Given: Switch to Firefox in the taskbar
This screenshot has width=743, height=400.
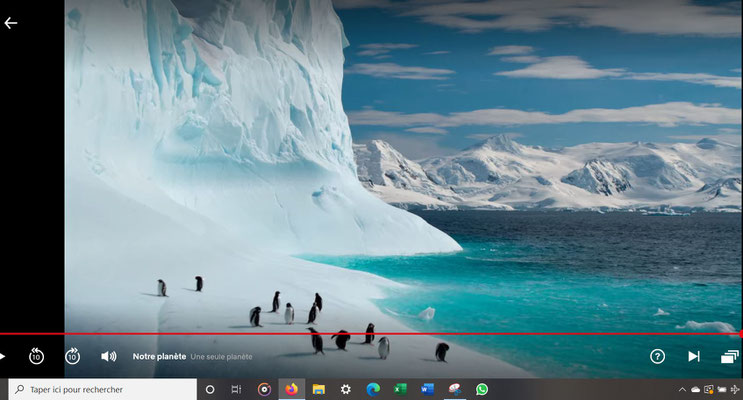Looking at the screenshot, I should [291, 390].
